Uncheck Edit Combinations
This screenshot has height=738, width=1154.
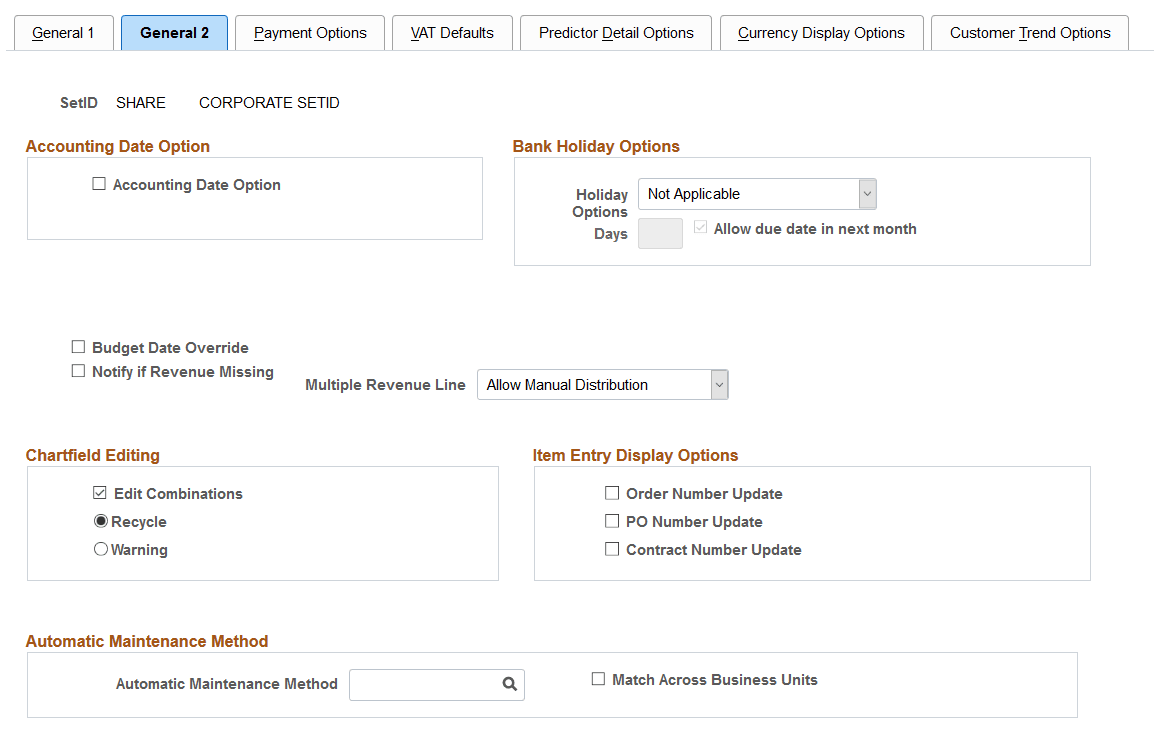click(100, 492)
